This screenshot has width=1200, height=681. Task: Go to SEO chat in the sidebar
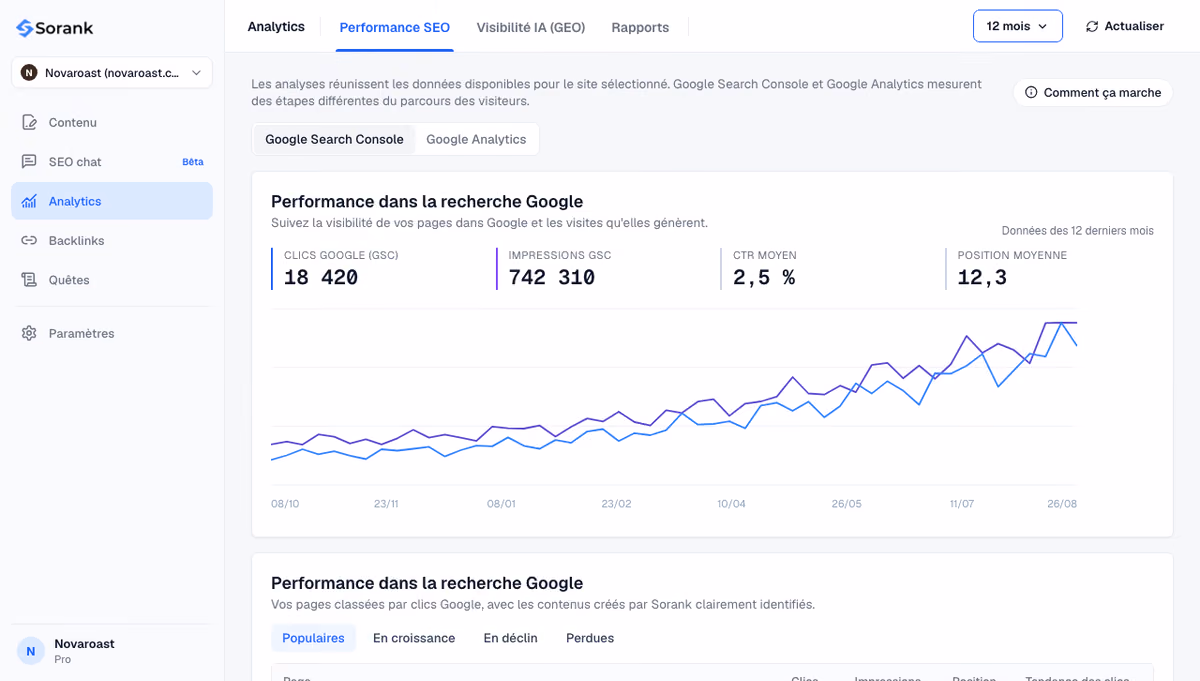tap(112, 162)
